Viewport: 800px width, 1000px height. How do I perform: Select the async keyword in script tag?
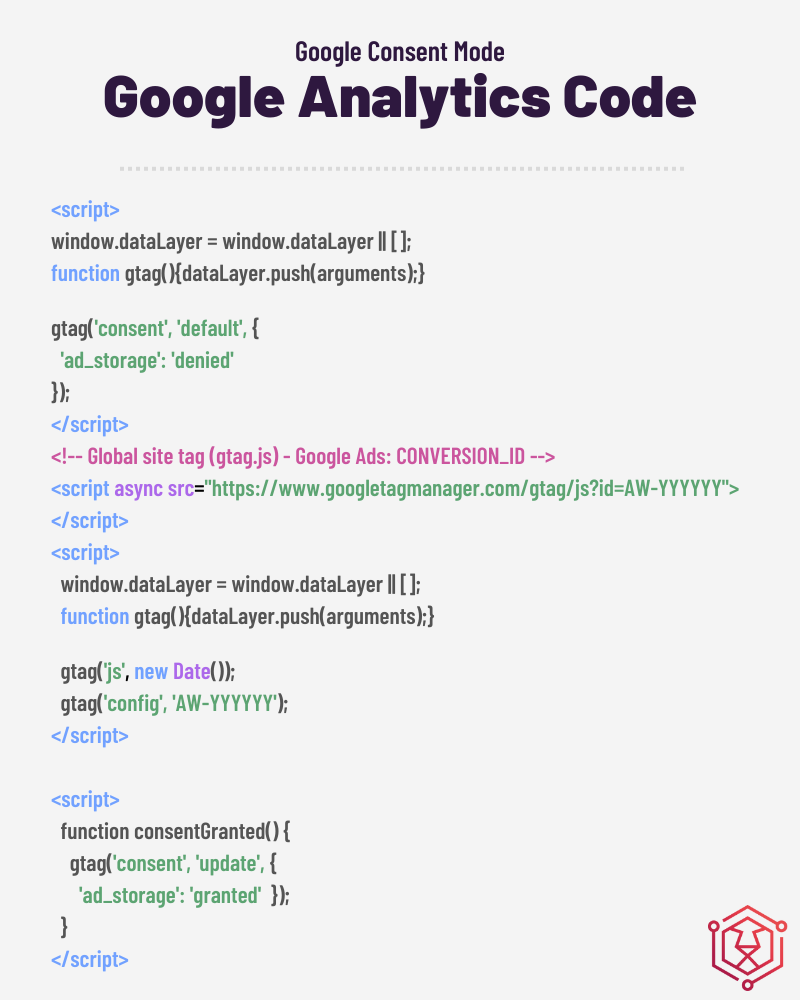pyautogui.click(x=135, y=489)
